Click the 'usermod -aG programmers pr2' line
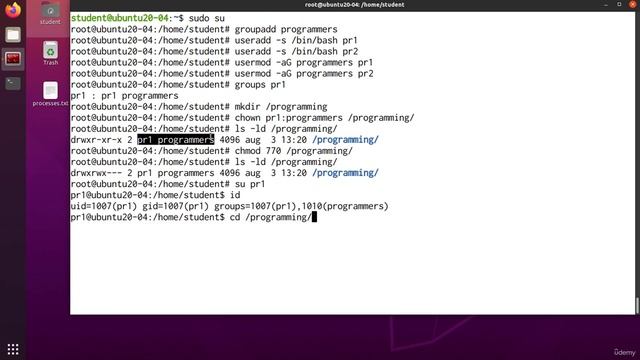 pos(222,73)
